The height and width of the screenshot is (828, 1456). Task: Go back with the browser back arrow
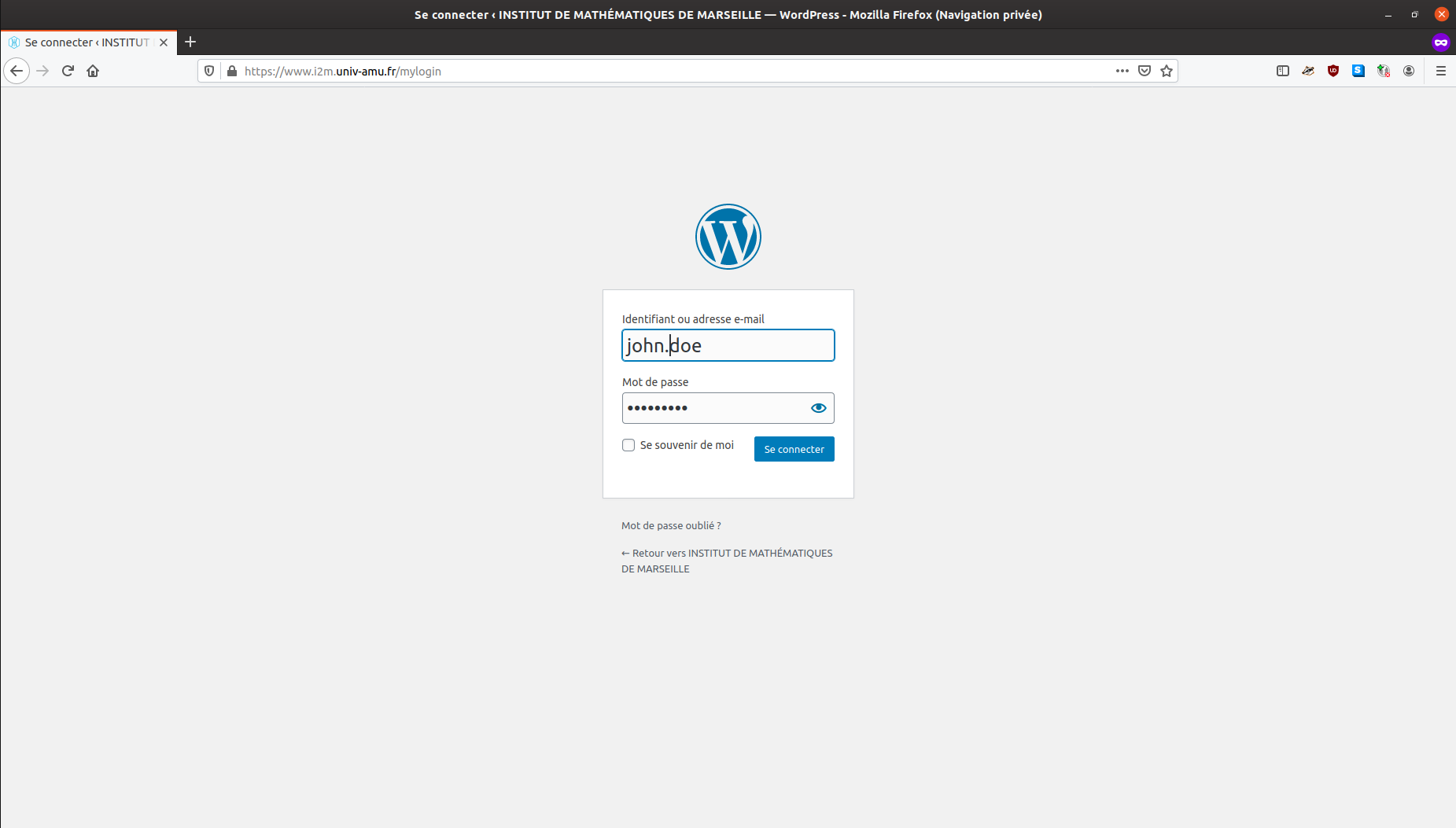17,71
